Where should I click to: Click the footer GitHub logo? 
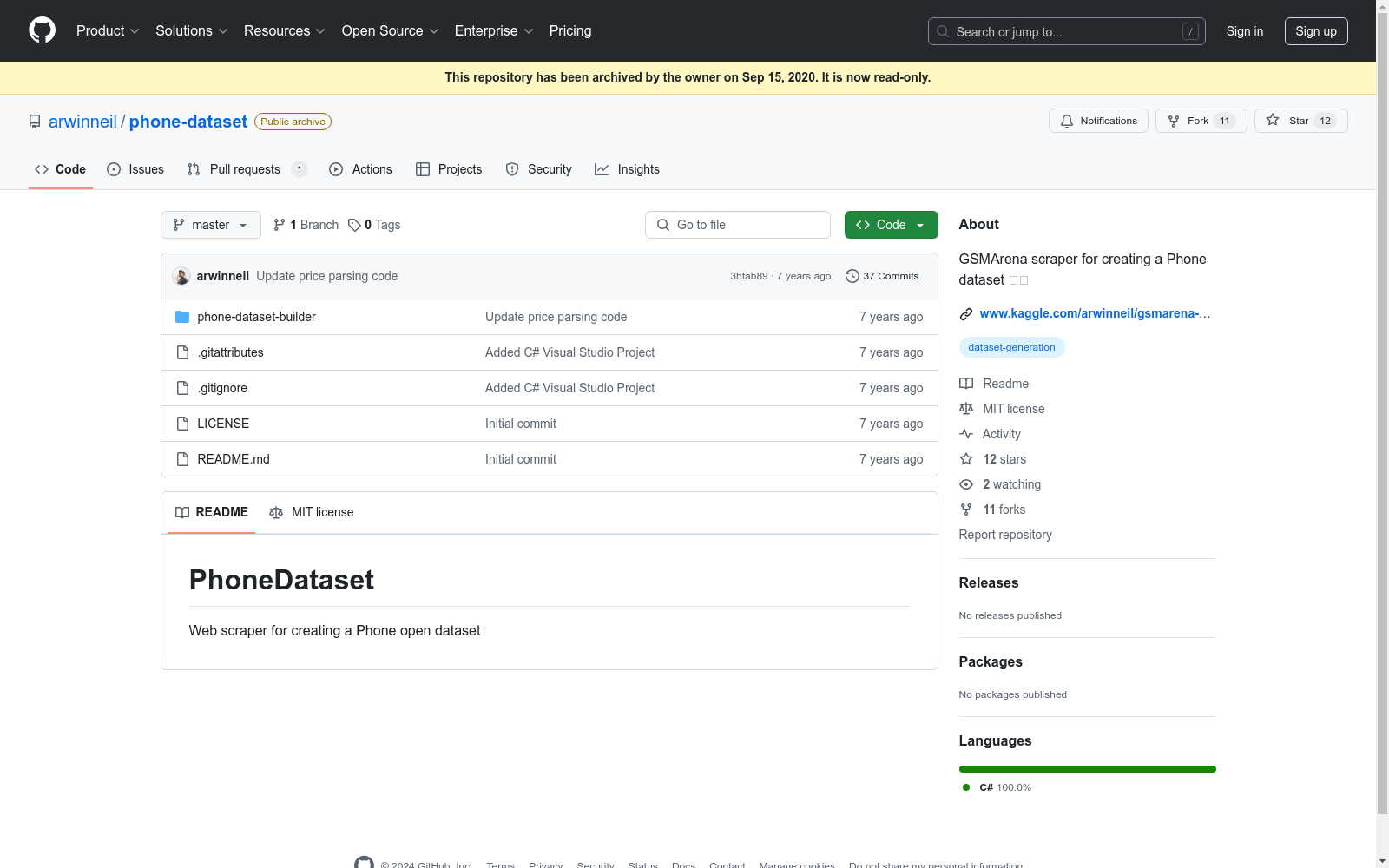(x=365, y=864)
